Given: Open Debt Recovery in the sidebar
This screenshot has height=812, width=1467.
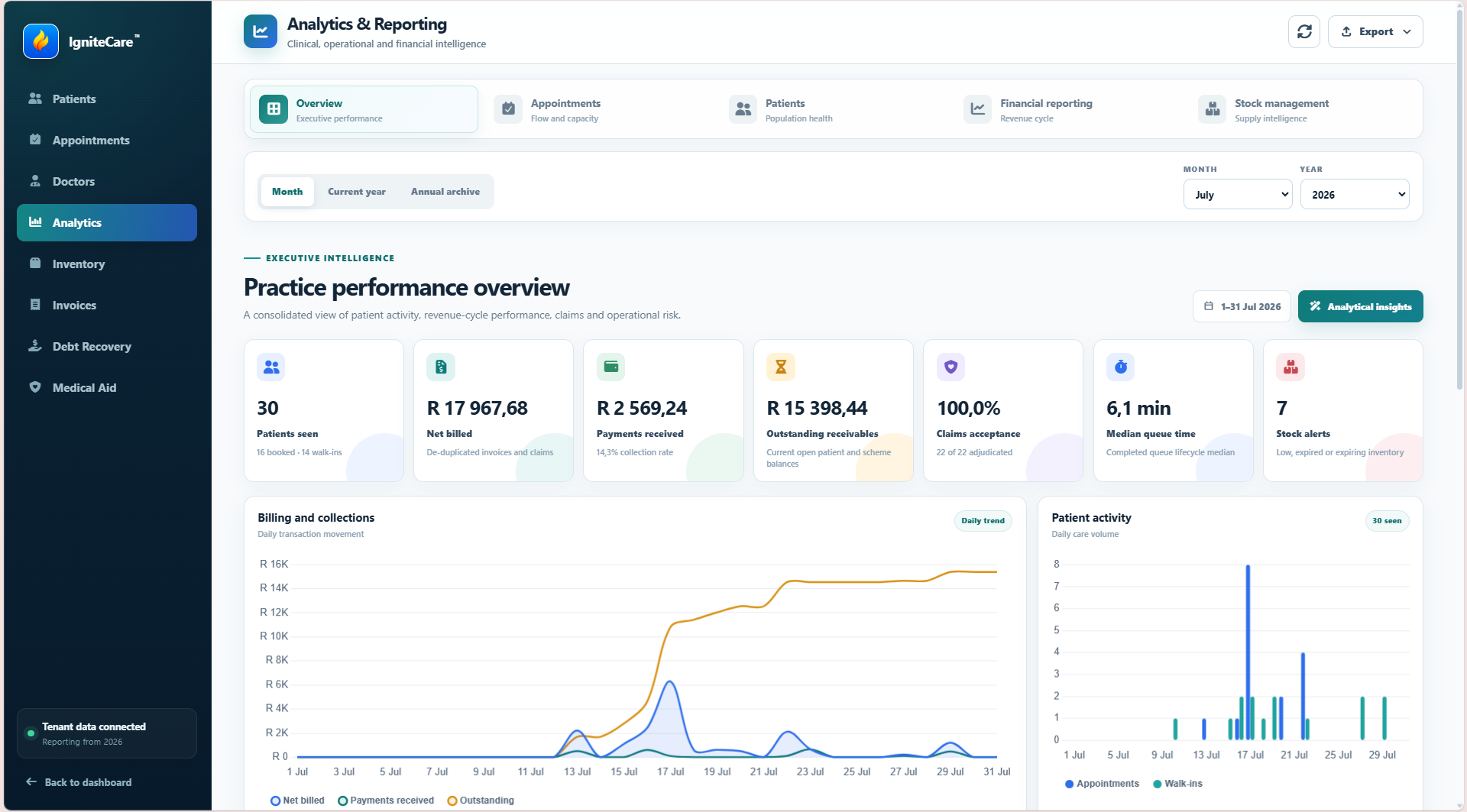Looking at the screenshot, I should (107, 346).
